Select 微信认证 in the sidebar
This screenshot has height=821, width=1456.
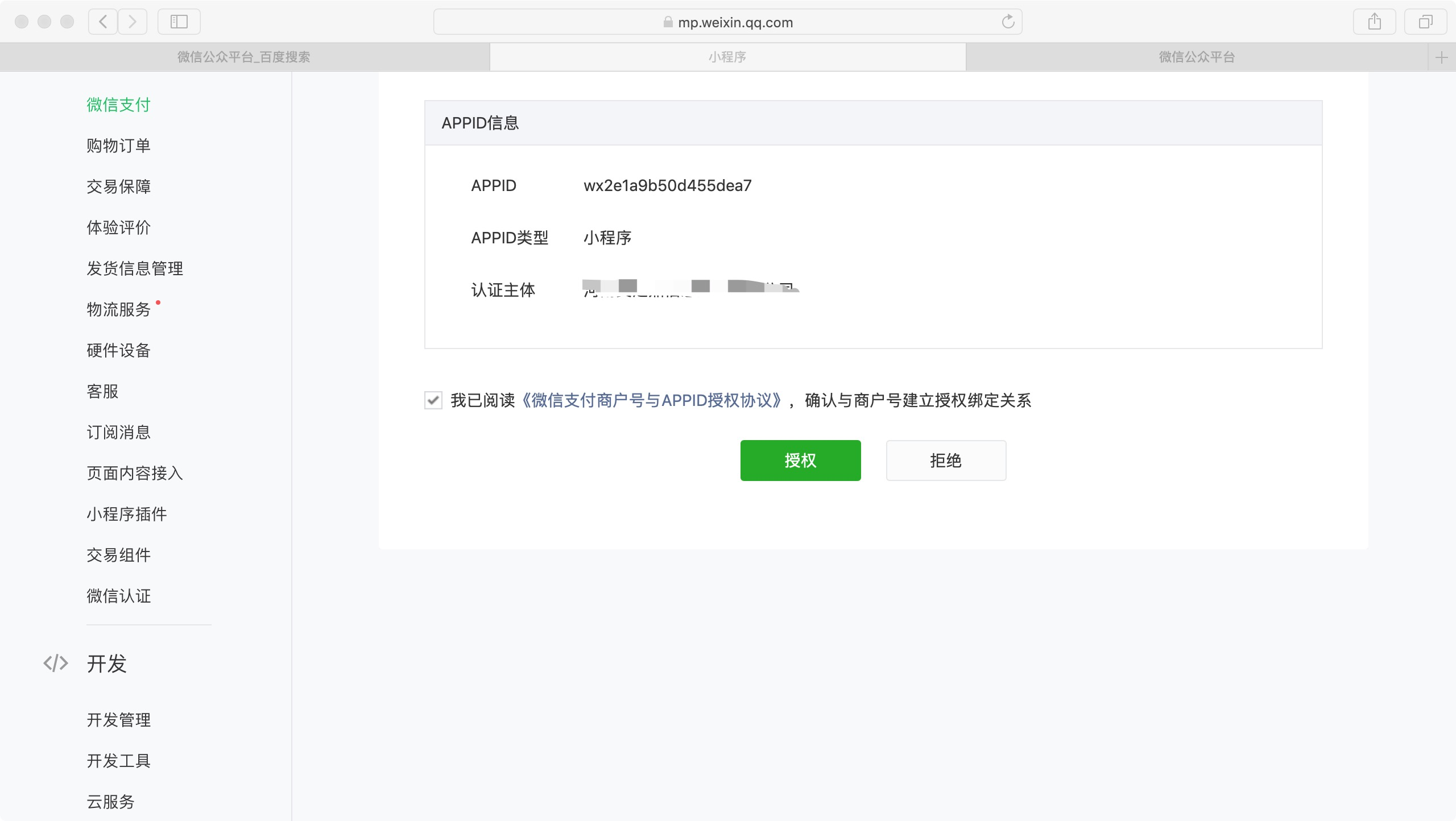(x=118, y=596)
